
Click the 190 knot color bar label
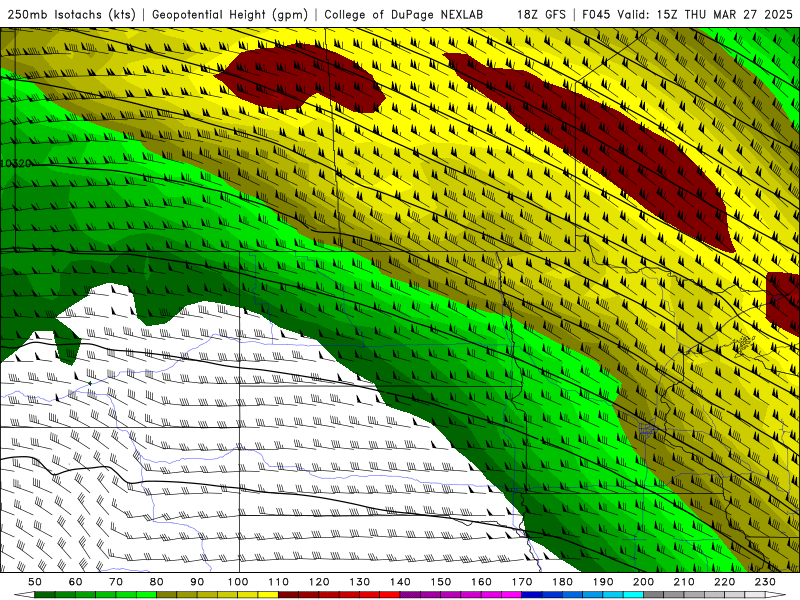point(603,582)
